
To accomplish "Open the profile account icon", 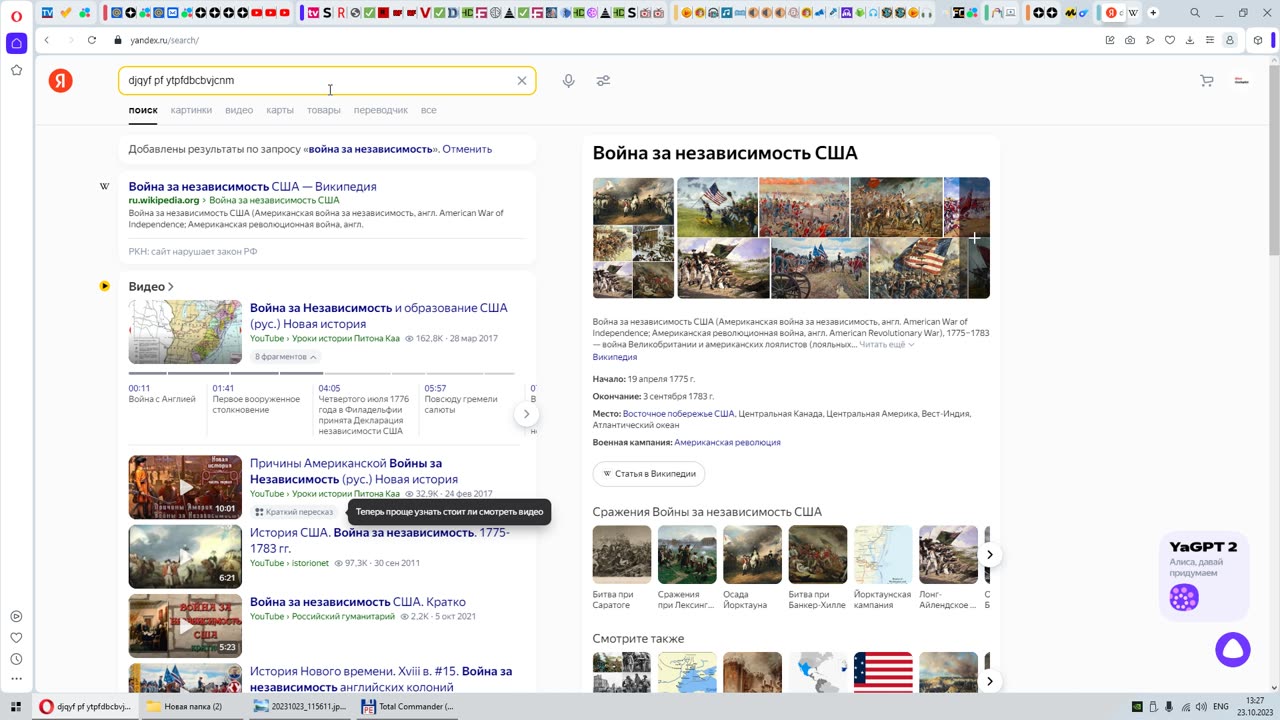I will click(1230, 40).
